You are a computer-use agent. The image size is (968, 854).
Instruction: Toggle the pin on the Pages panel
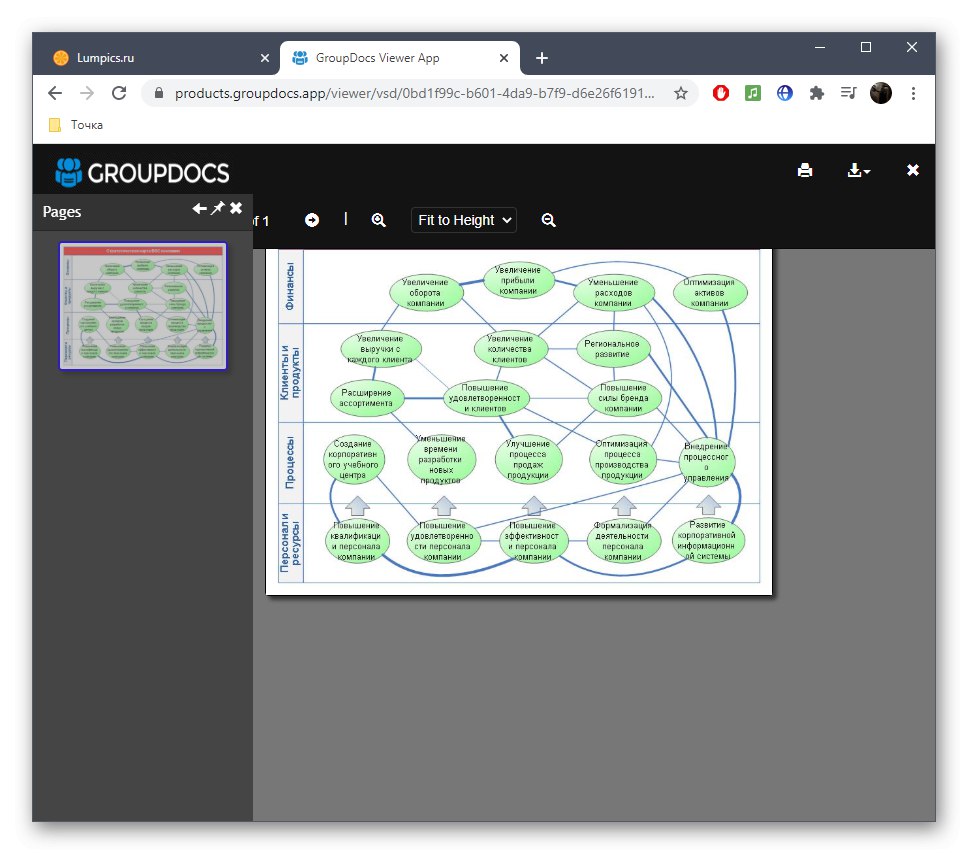217,208
